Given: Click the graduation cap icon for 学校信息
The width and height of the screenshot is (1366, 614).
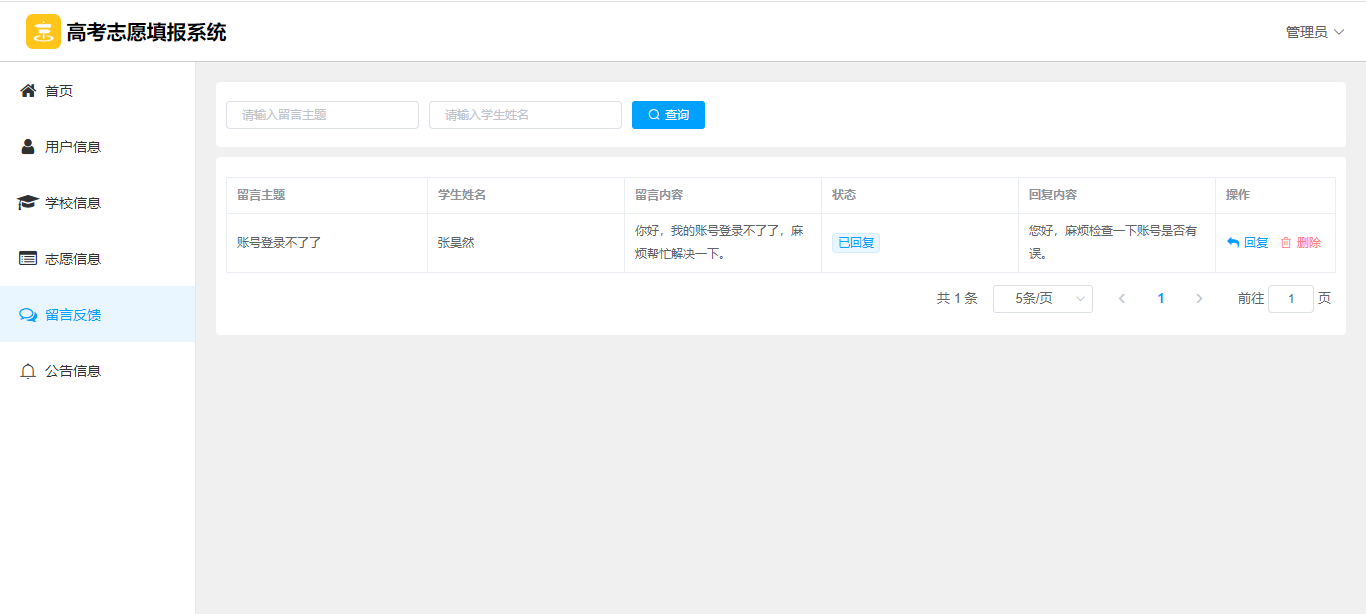Looking at the screenshot, I should [28, 203].
